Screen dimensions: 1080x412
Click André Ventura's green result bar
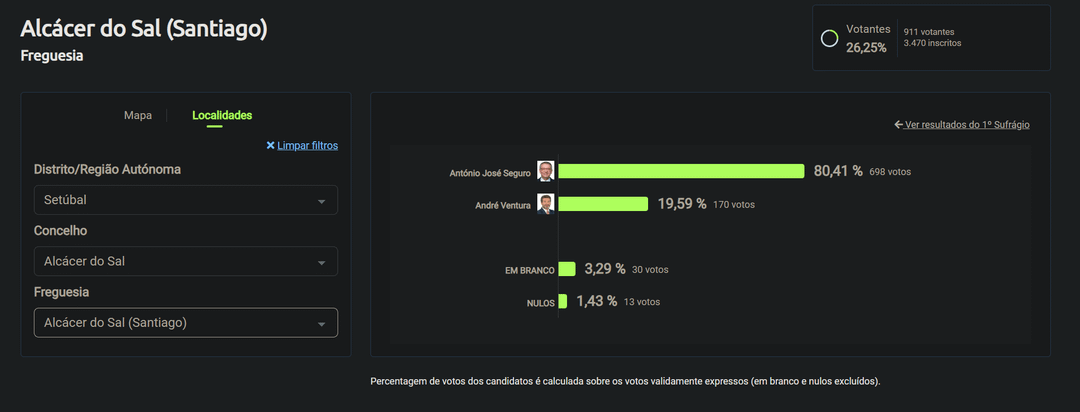603,204
